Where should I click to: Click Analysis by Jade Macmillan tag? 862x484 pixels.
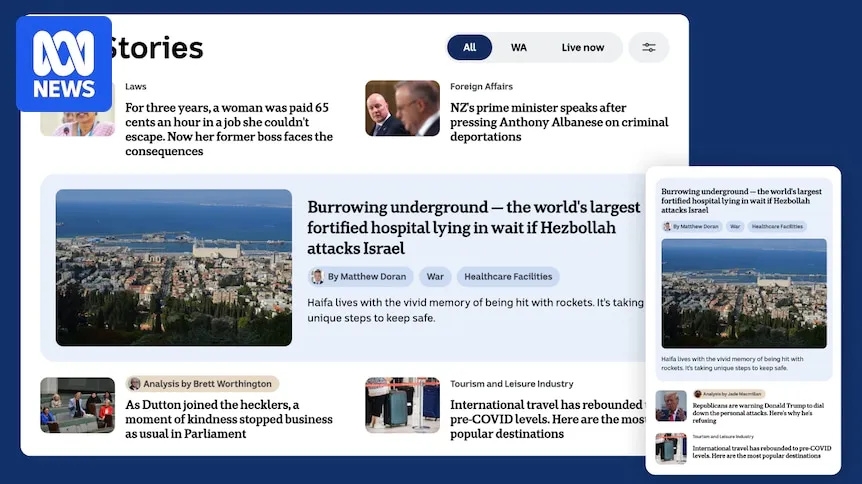[729, 394]
